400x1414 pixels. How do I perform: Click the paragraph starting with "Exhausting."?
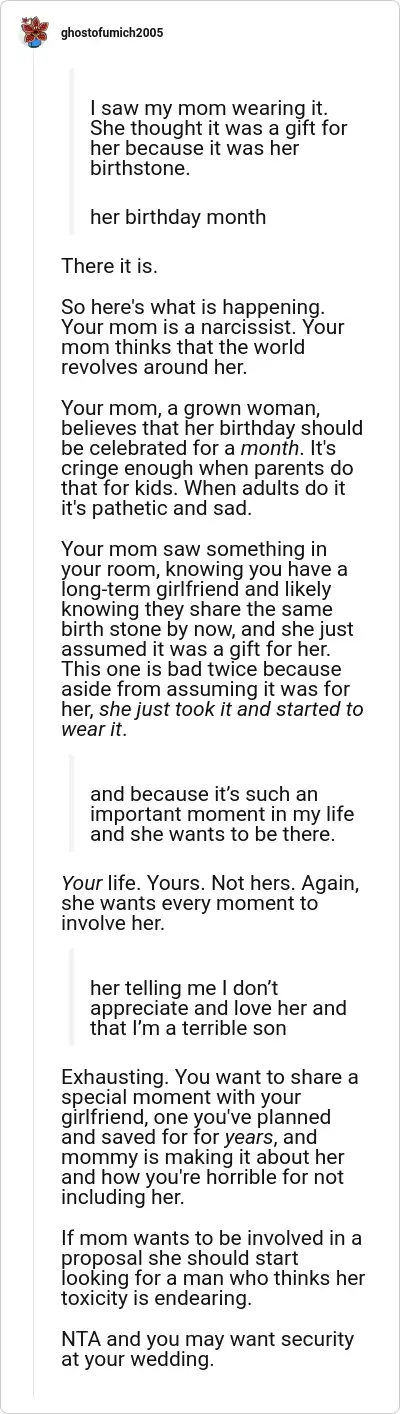click(x=210, y=1137)
